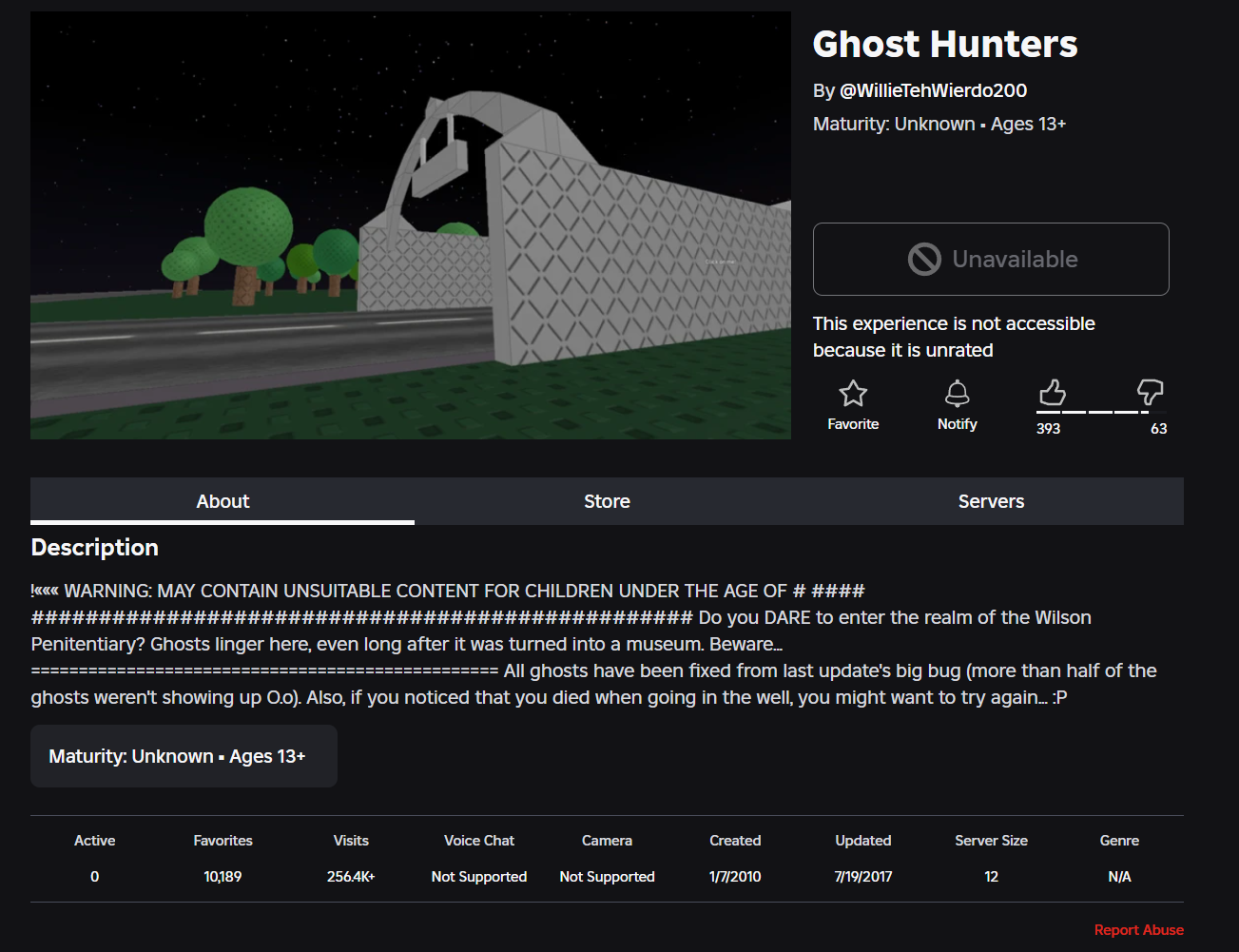Screen dimensions: 1239x952
Task: Click the Unavailable prohibited icon
Action: 924,259
